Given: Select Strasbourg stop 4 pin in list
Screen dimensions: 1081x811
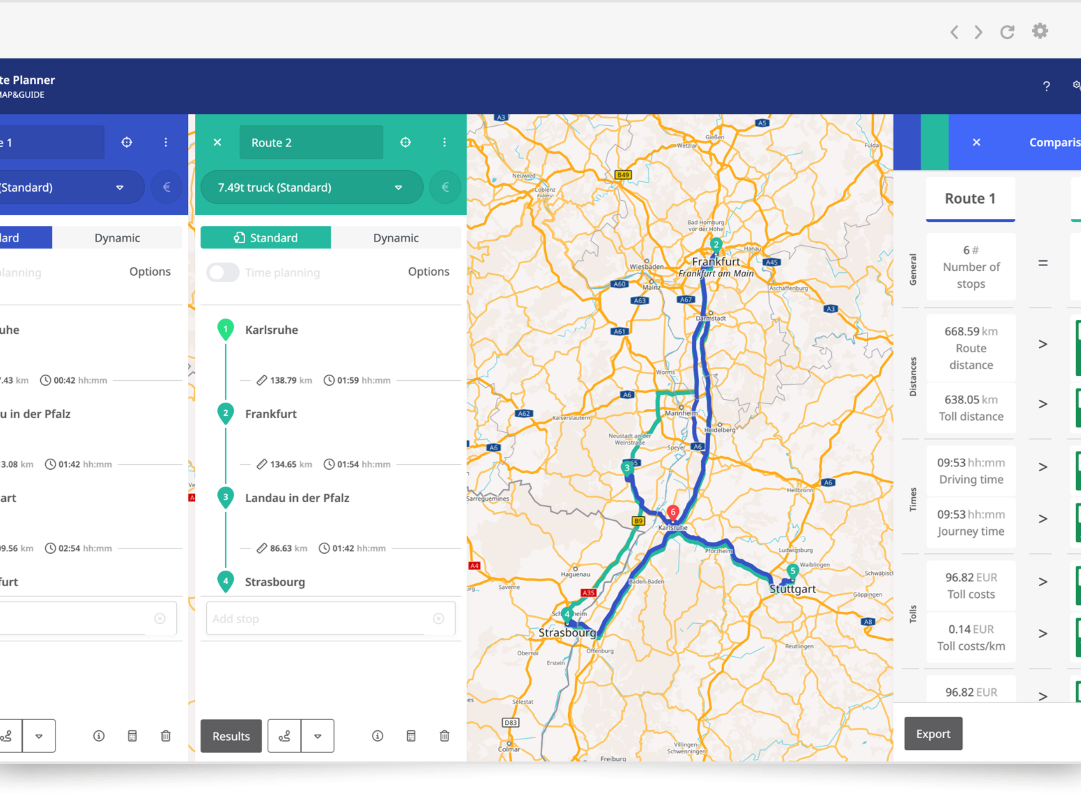Looking at the screenshot, I should 225,582.
